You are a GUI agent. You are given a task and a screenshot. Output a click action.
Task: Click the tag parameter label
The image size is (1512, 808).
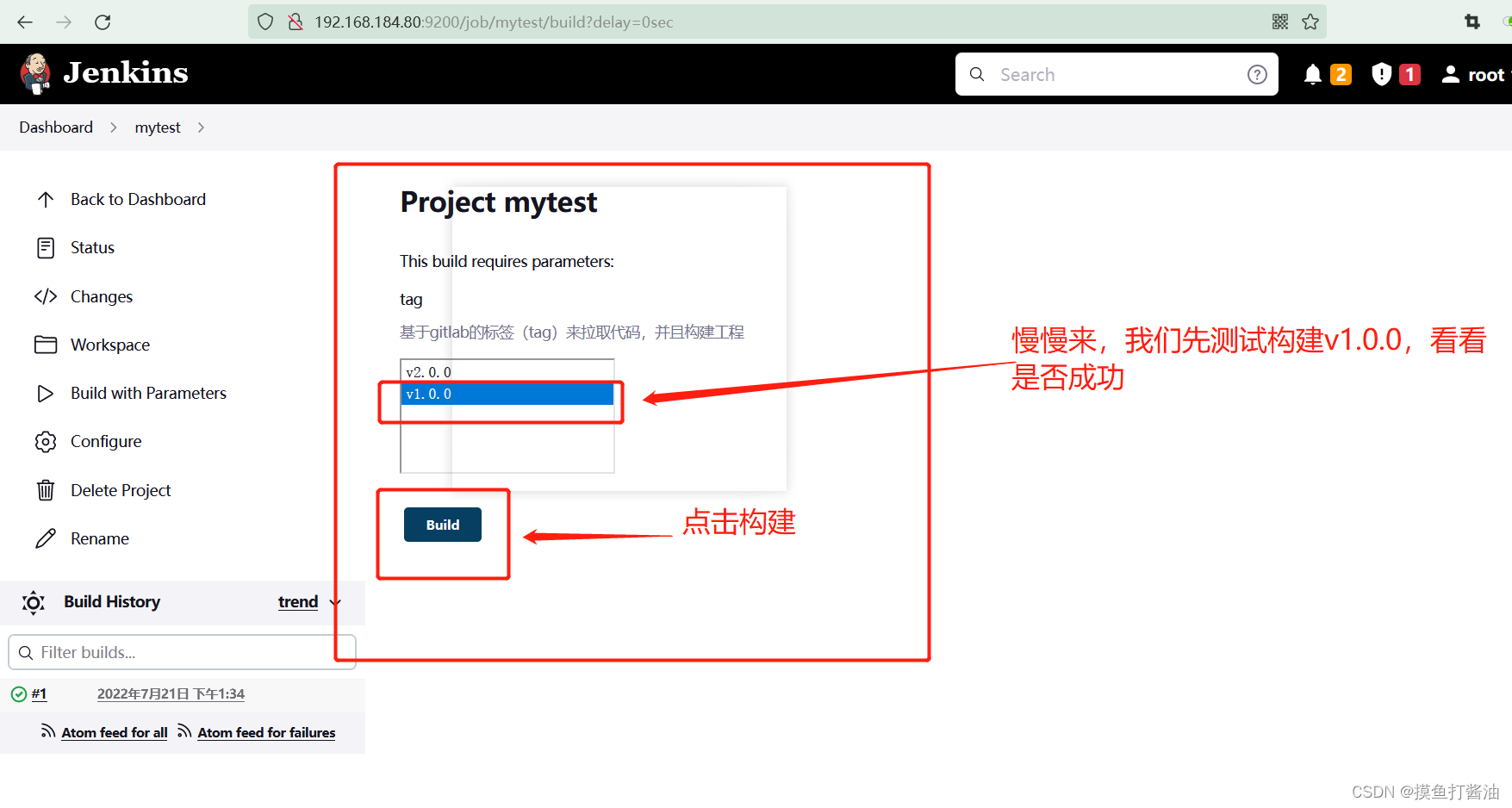click(x=411, y=300)
